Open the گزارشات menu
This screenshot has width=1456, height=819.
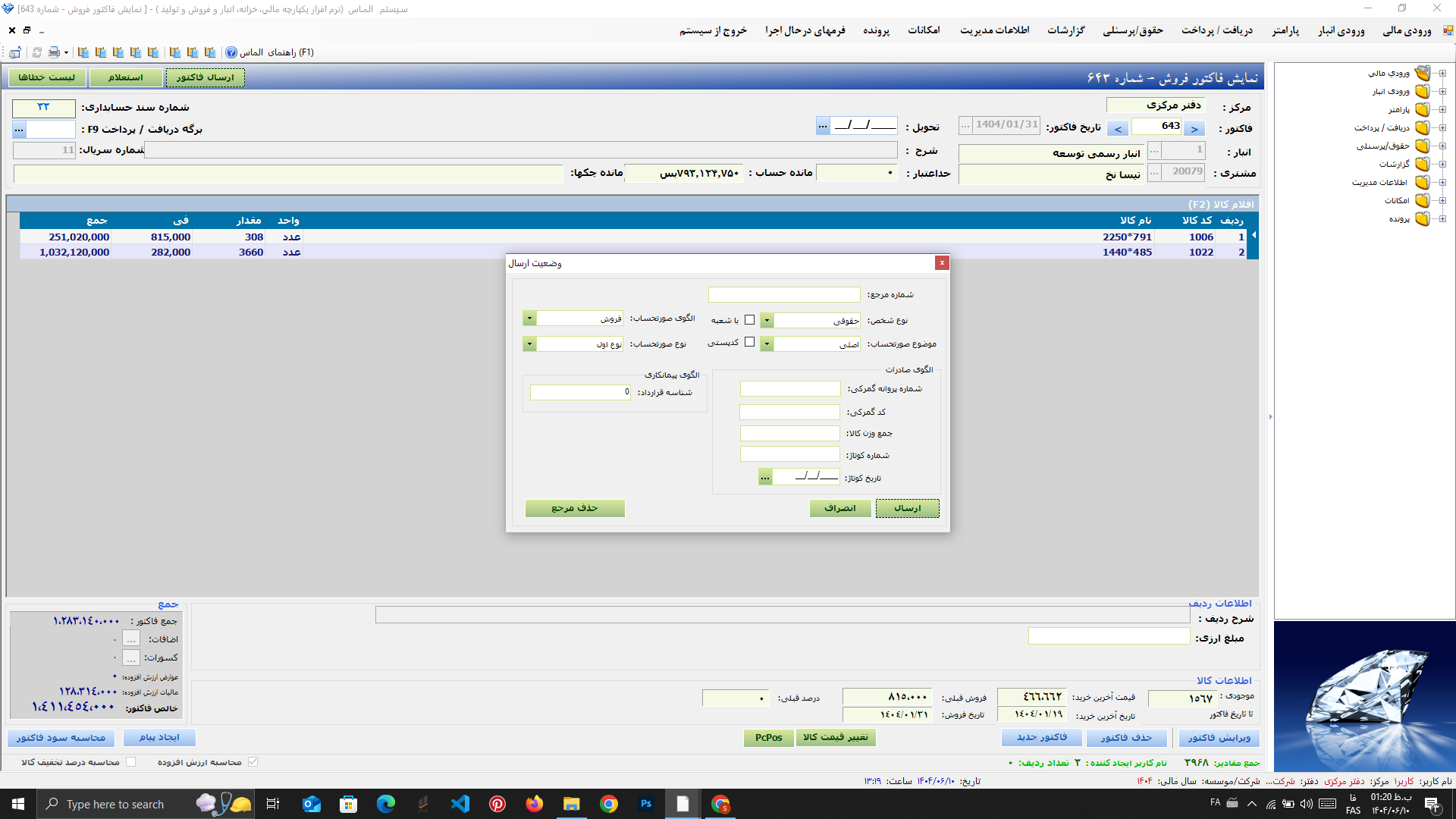point(1065,30)
